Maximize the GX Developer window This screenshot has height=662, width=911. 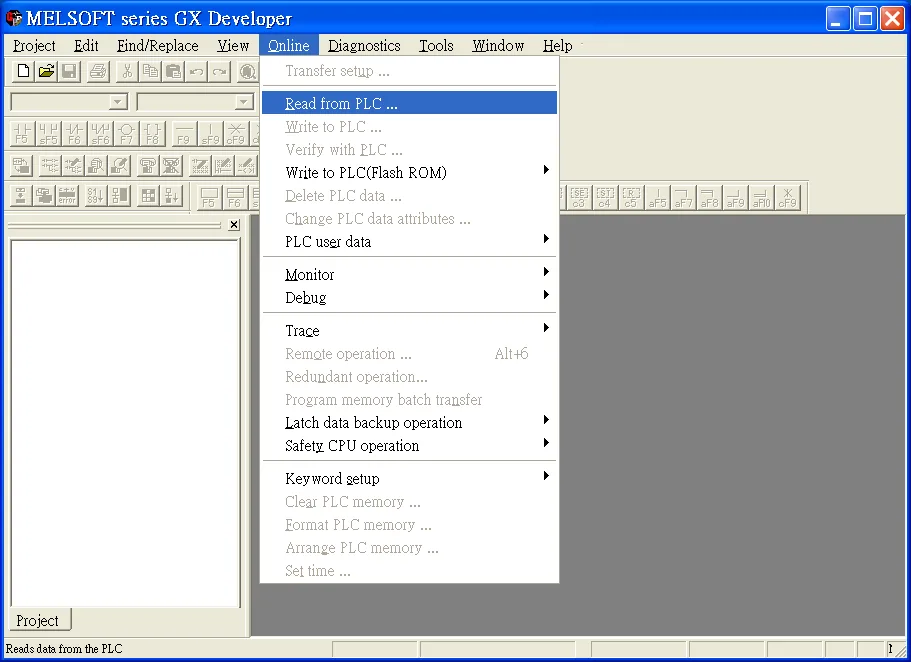(x=865, y=19)
